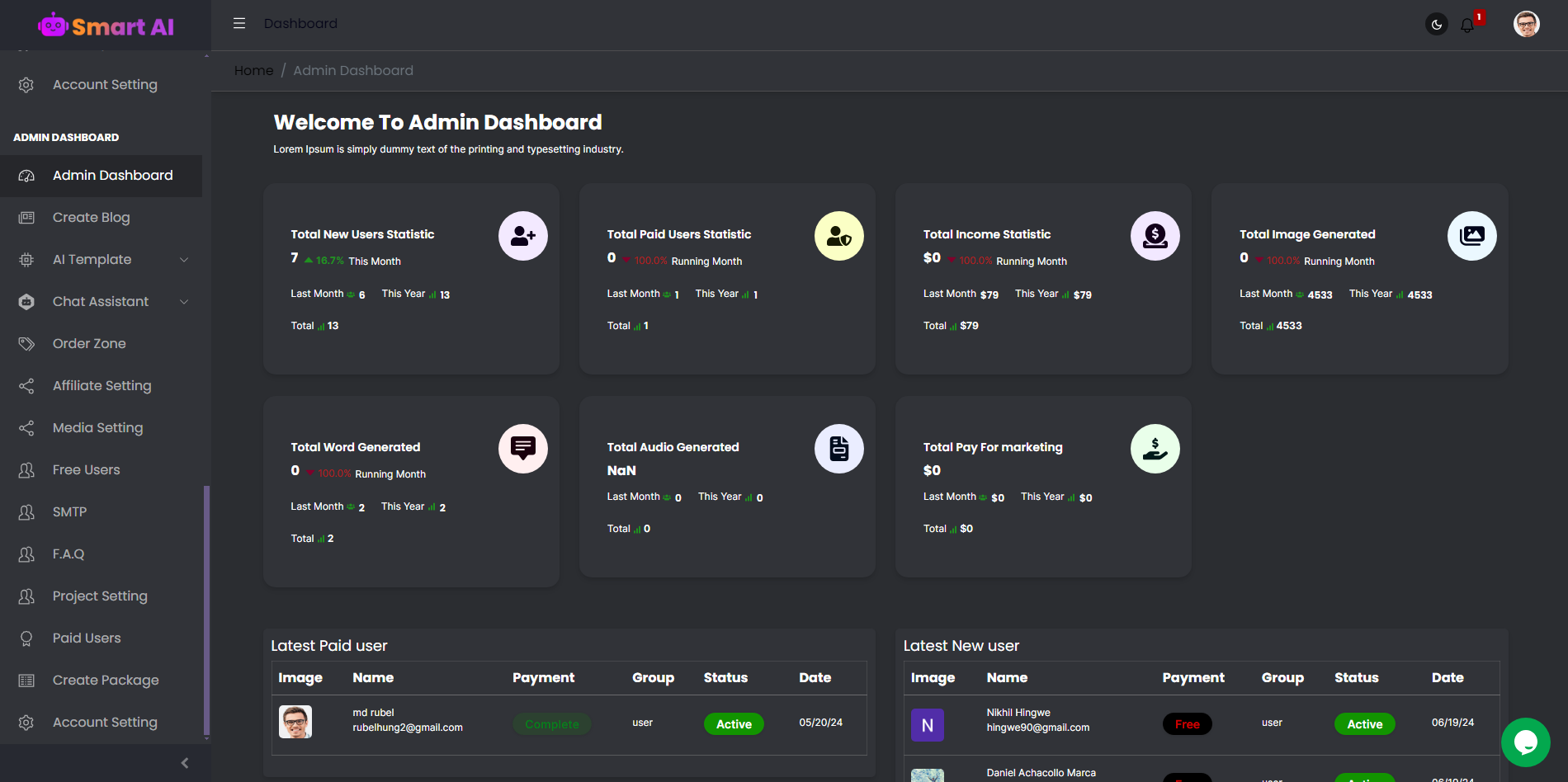Viewport: 1568px width, 782px height.
Task: Open the user profile avatar
Action: coord(1526,24)
